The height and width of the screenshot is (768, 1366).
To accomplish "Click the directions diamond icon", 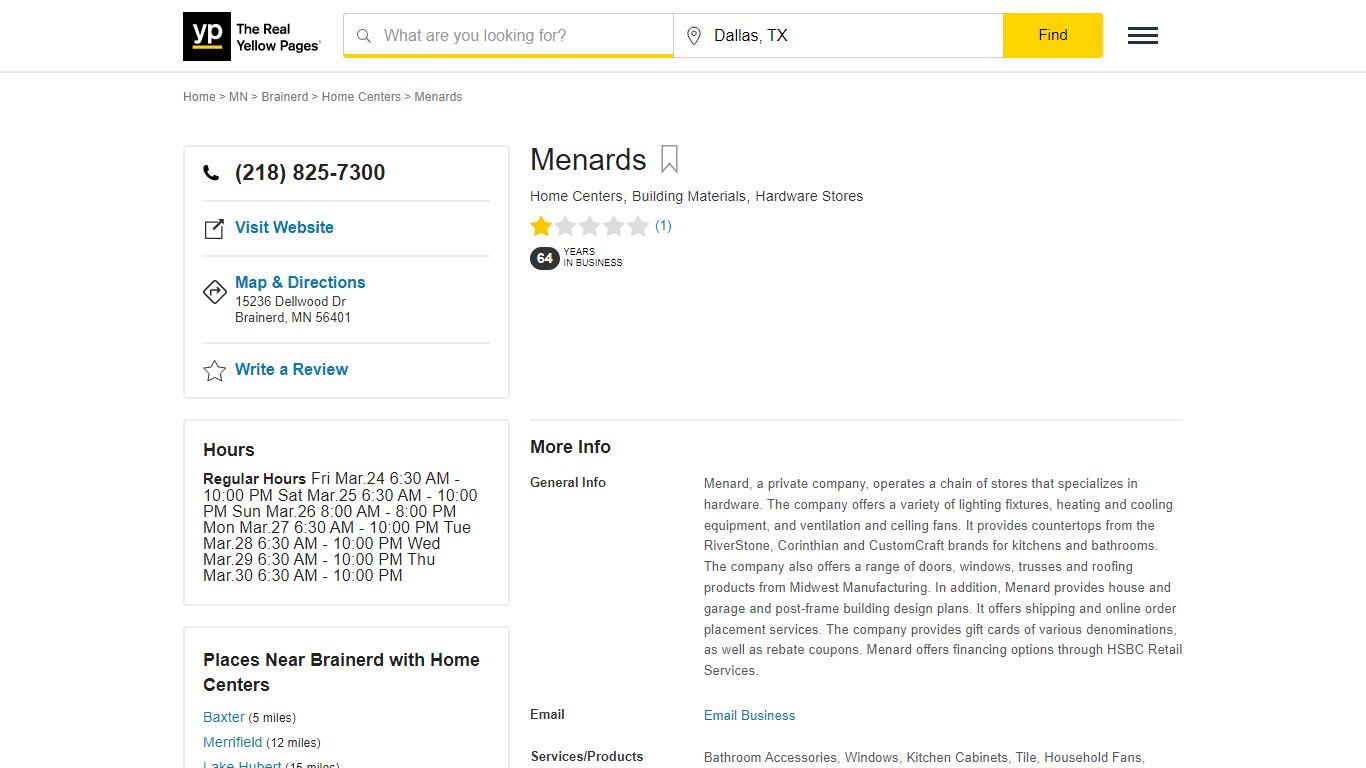I will (215, 292).
